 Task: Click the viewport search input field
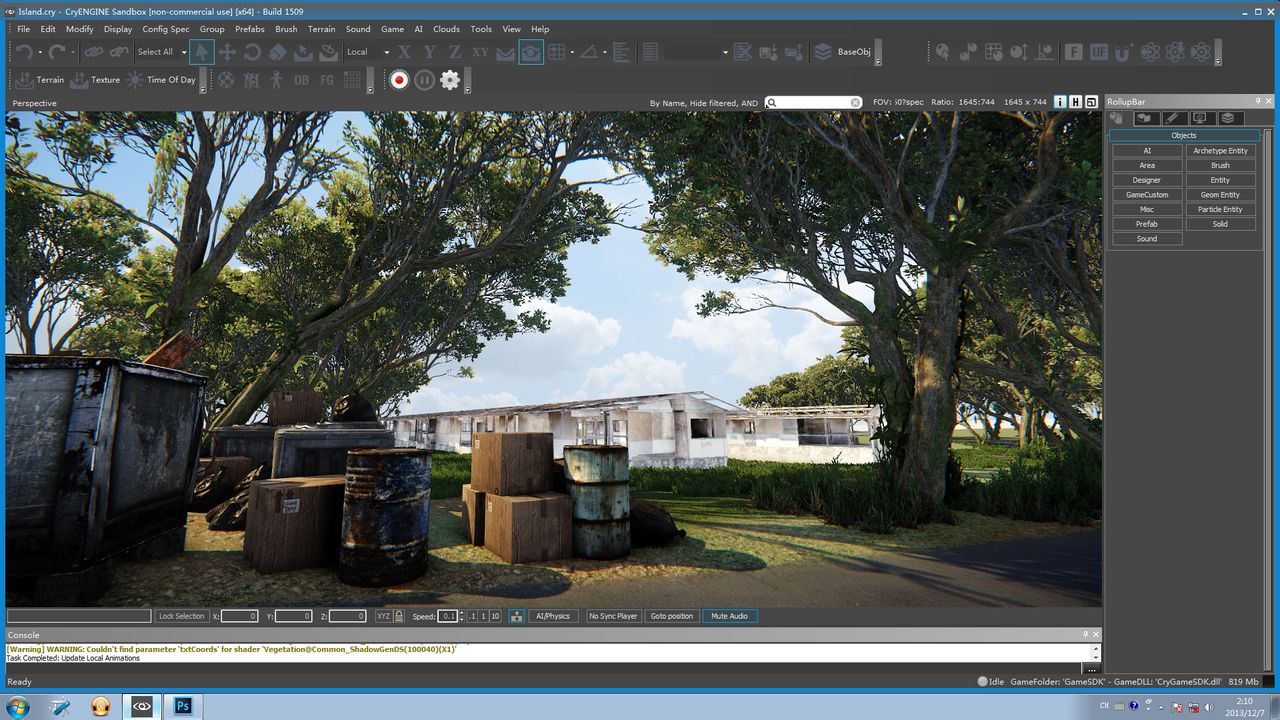[x=813, y=102]
